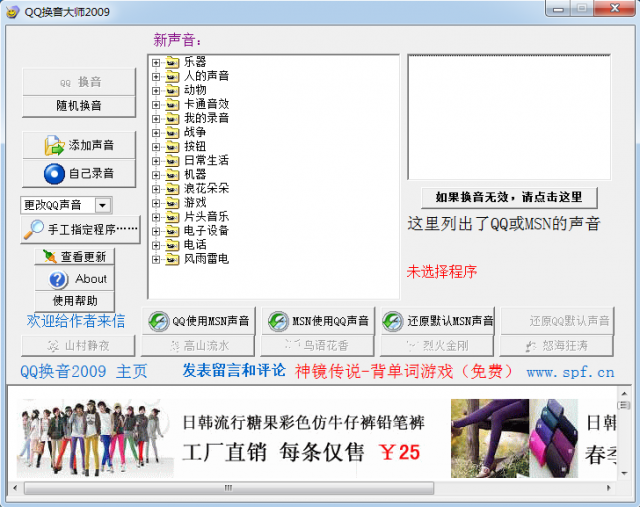640x507 pixels.
Task: Select the 游戏 folder in tree
Action: tap(194, 202)
